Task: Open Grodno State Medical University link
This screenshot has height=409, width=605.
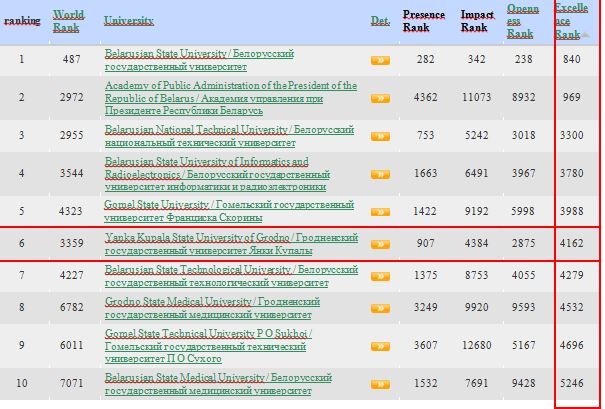Action: point(212,308)
